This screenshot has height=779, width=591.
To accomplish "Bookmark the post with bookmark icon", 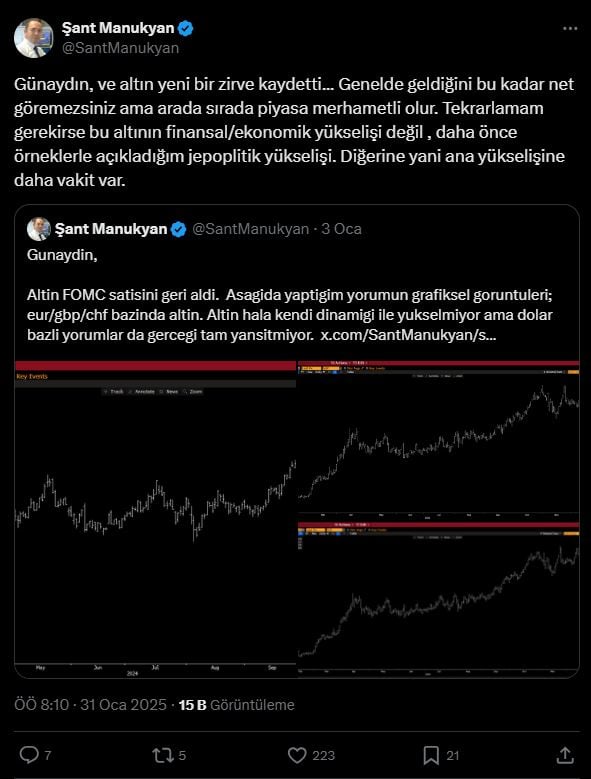I will tap(431, 756).
